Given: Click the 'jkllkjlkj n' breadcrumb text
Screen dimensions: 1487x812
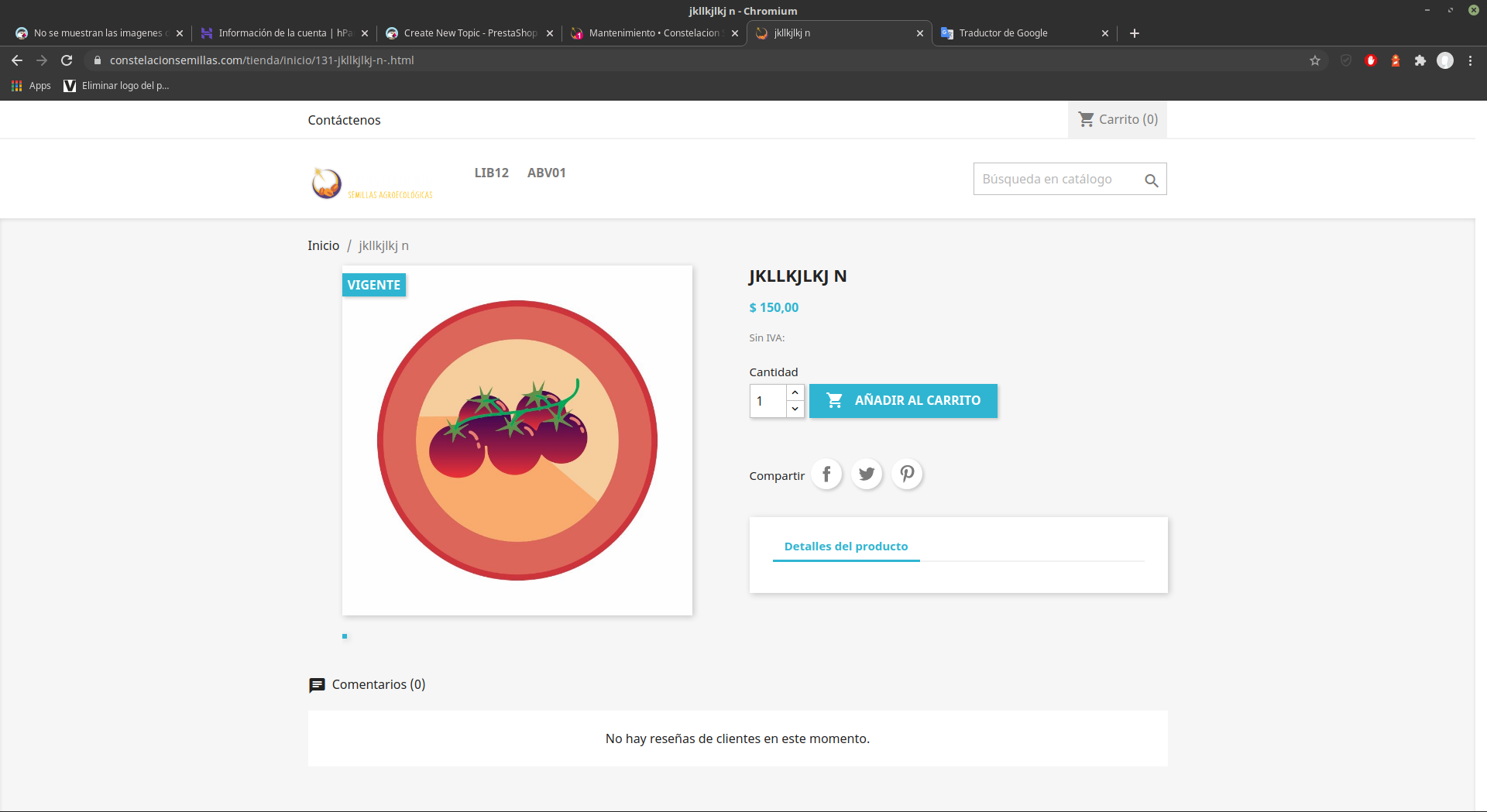Looking at the screenshot, I should (x=383, y=245).
